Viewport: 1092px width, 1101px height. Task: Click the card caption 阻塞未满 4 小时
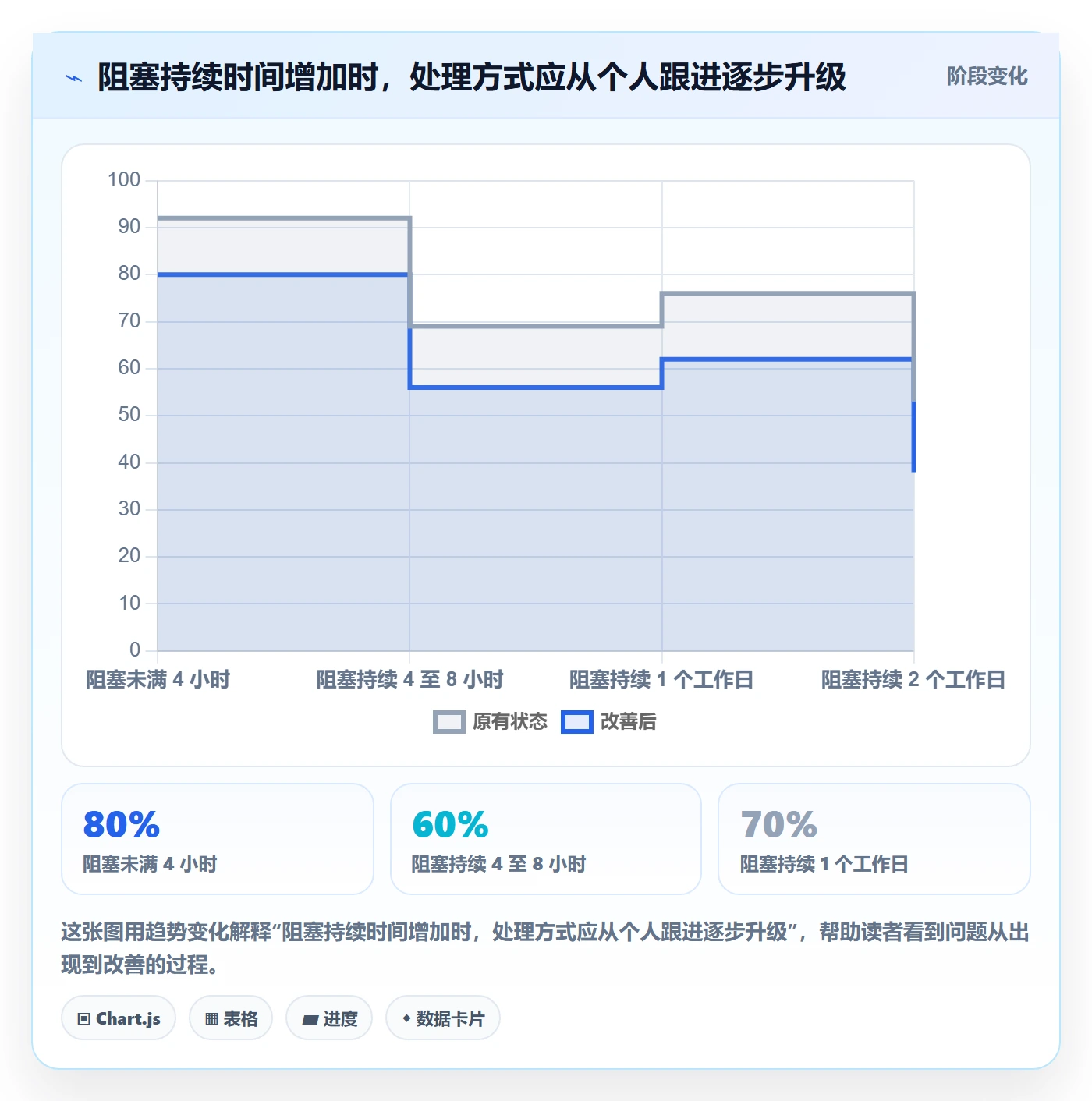pos(150,864)
